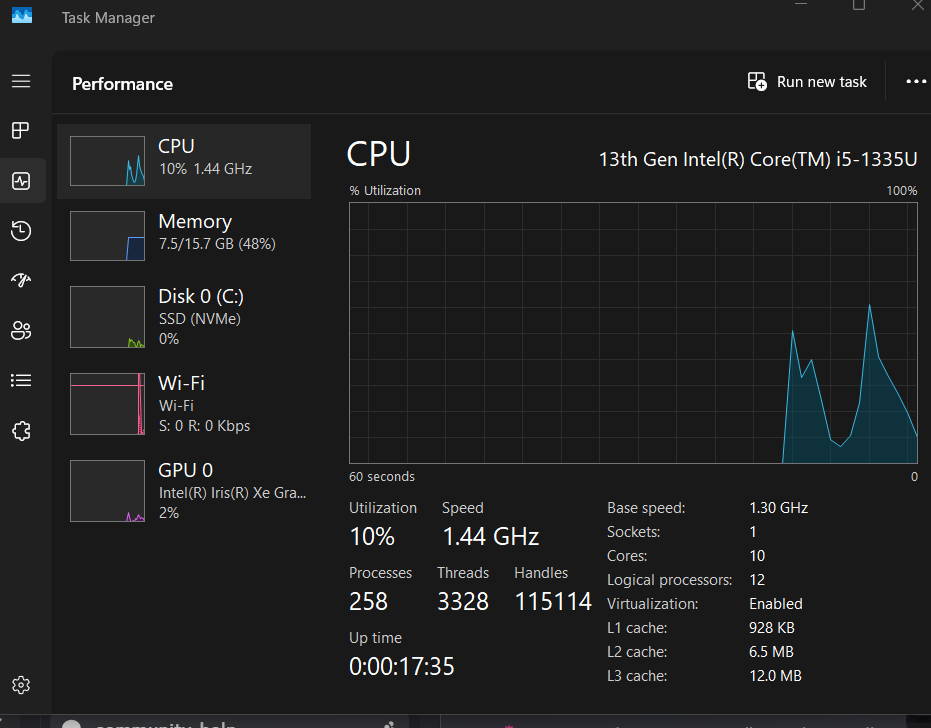Click the Logical processors value 12
This screenshot has height=728, width=931.
pos(757,580)
